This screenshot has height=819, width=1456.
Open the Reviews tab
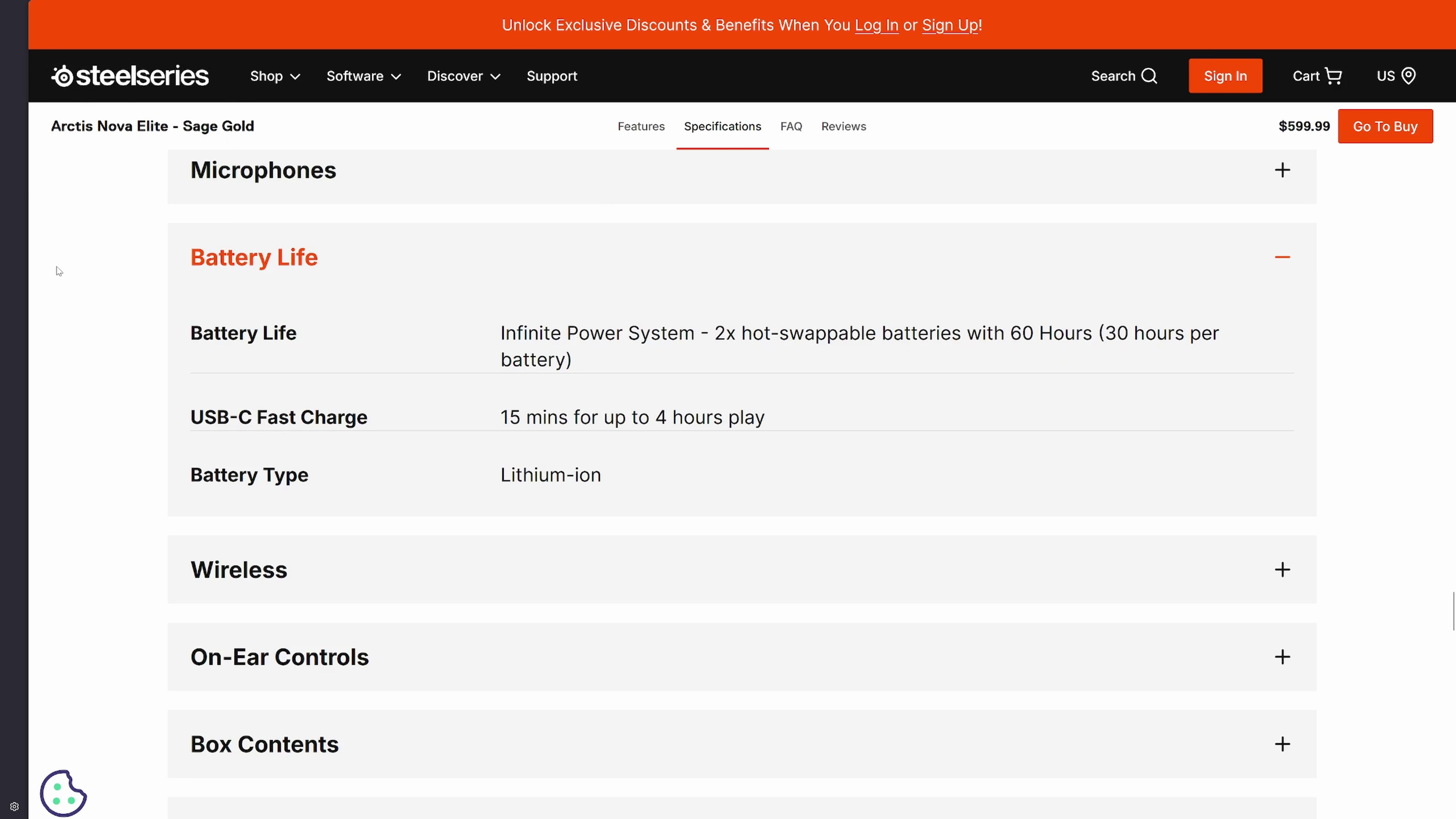click(843, 126)
